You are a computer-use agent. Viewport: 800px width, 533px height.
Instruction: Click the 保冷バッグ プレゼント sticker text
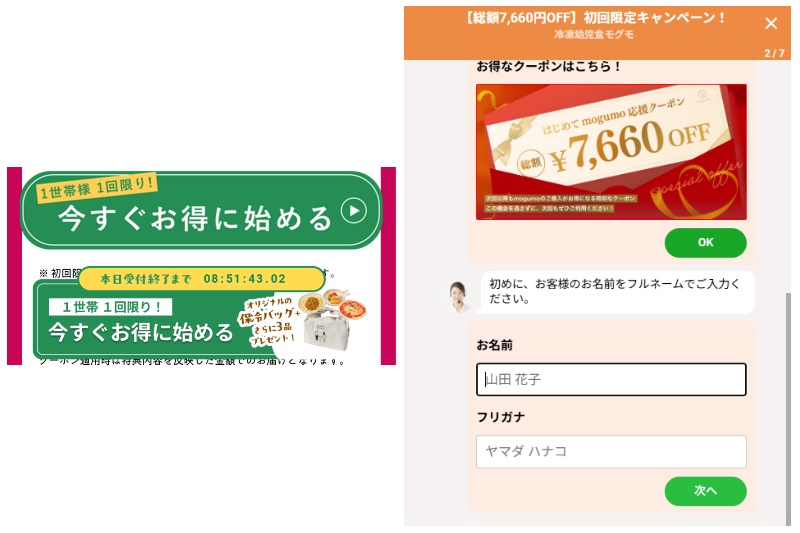(x=268, y=321)
